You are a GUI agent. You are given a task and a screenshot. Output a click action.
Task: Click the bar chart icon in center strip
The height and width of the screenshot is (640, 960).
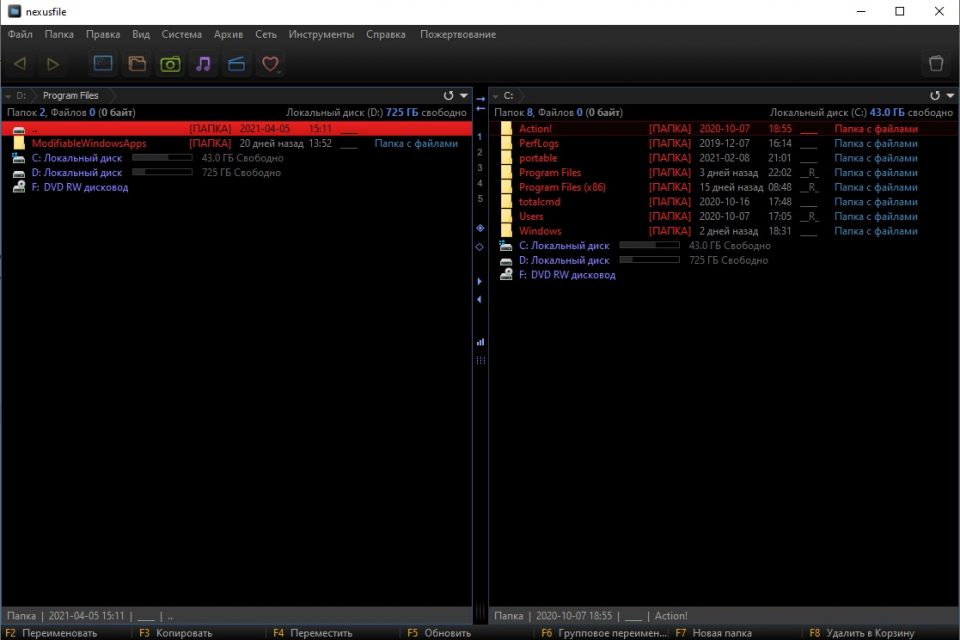(480, 342)
